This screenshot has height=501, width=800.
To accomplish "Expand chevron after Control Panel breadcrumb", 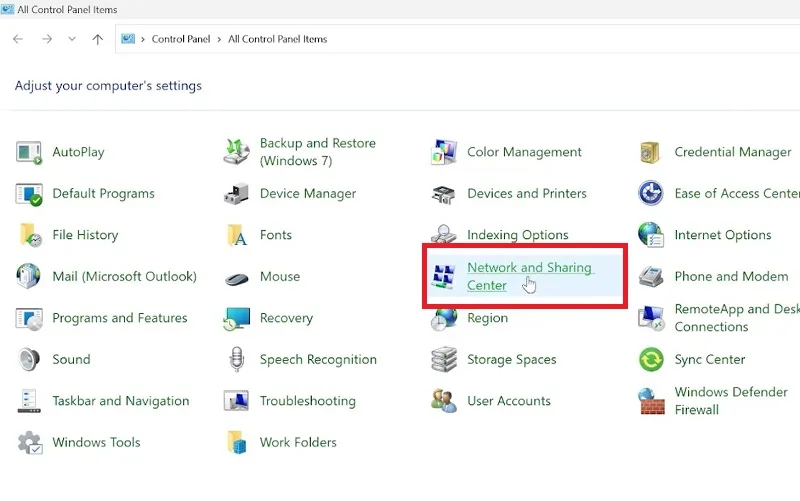I will click(219, 39).
